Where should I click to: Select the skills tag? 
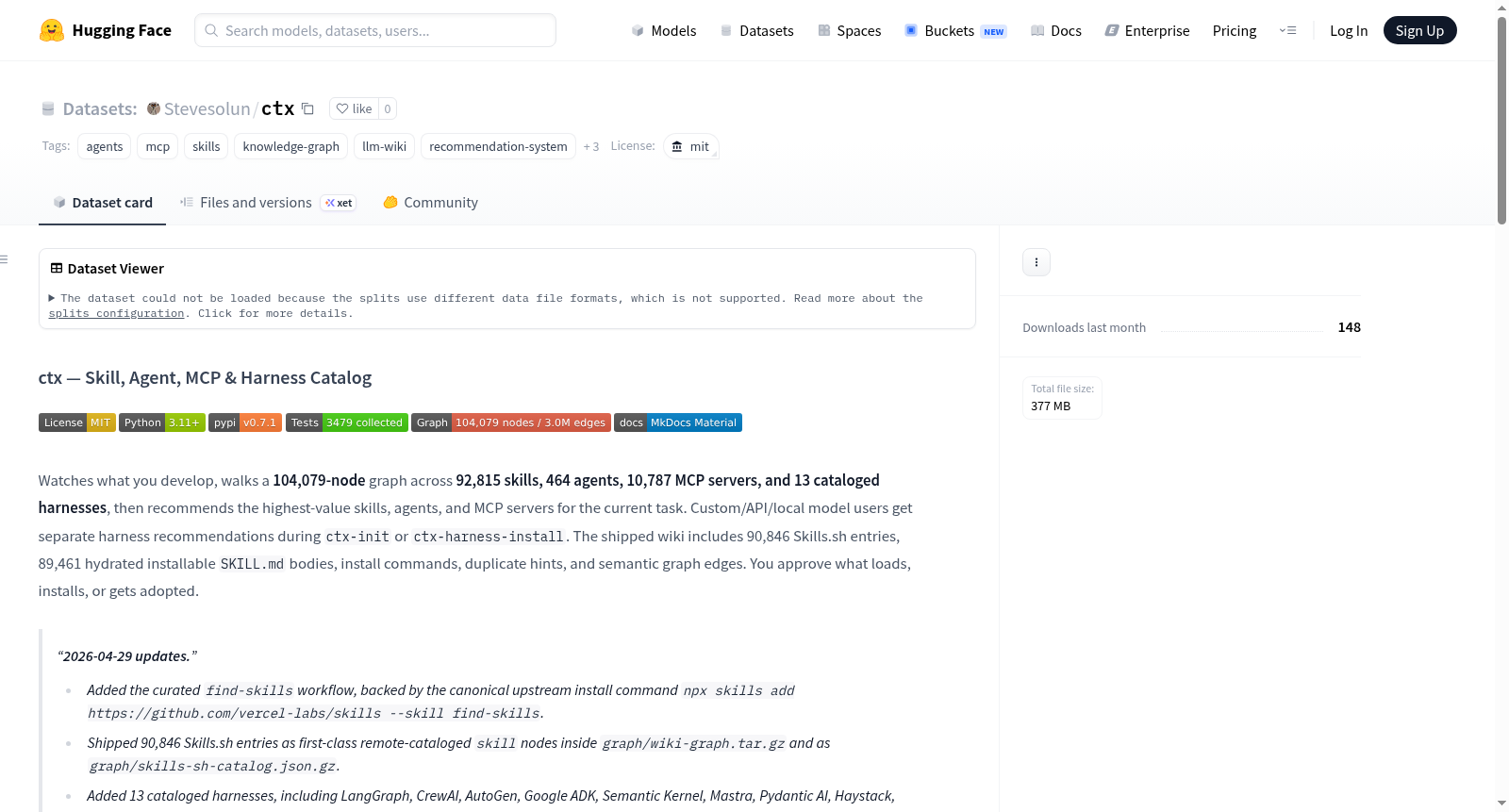click(x=207, y=146)
